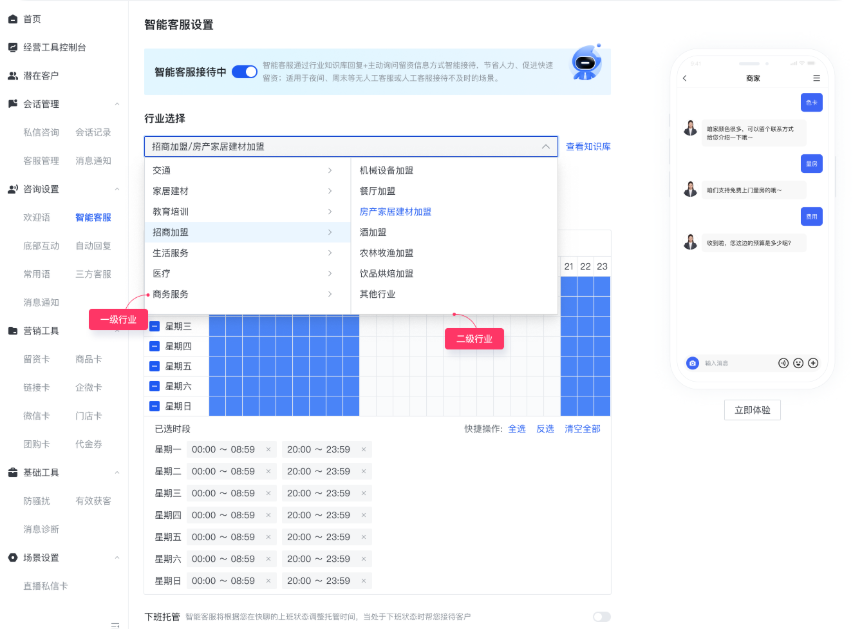Remove 星期一 20:00~23:59 time slot
The width and height of the screenshot is (862, 629).
tap(363, 450)
